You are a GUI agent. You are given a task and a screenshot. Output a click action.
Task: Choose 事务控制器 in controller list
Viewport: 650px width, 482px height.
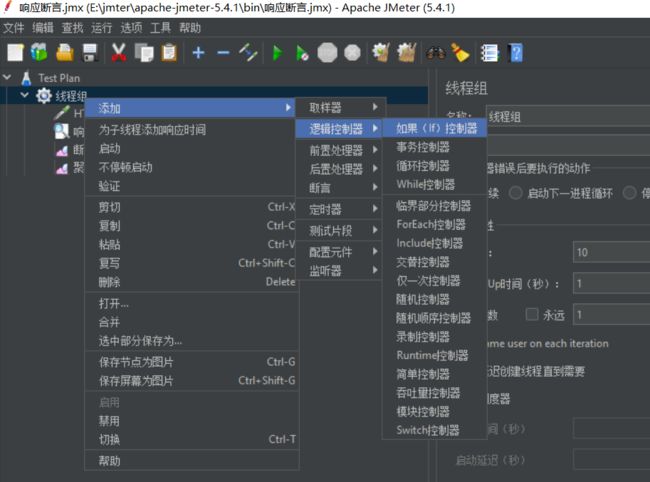coord(434,147)
